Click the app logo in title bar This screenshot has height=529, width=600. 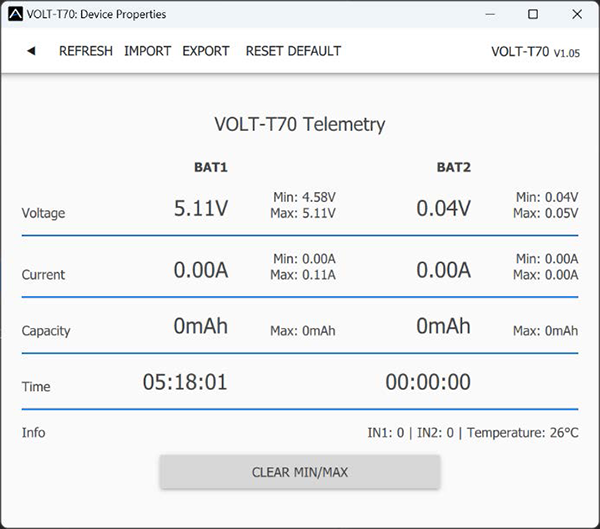point(15,14)
